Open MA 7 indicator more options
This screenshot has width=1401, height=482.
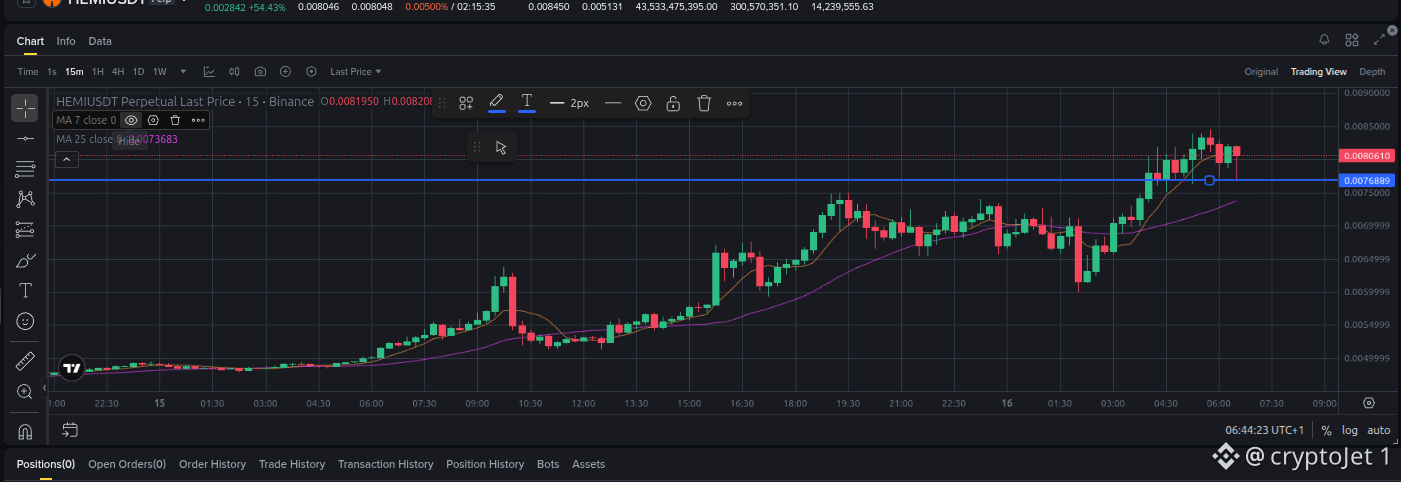[198, 120]
